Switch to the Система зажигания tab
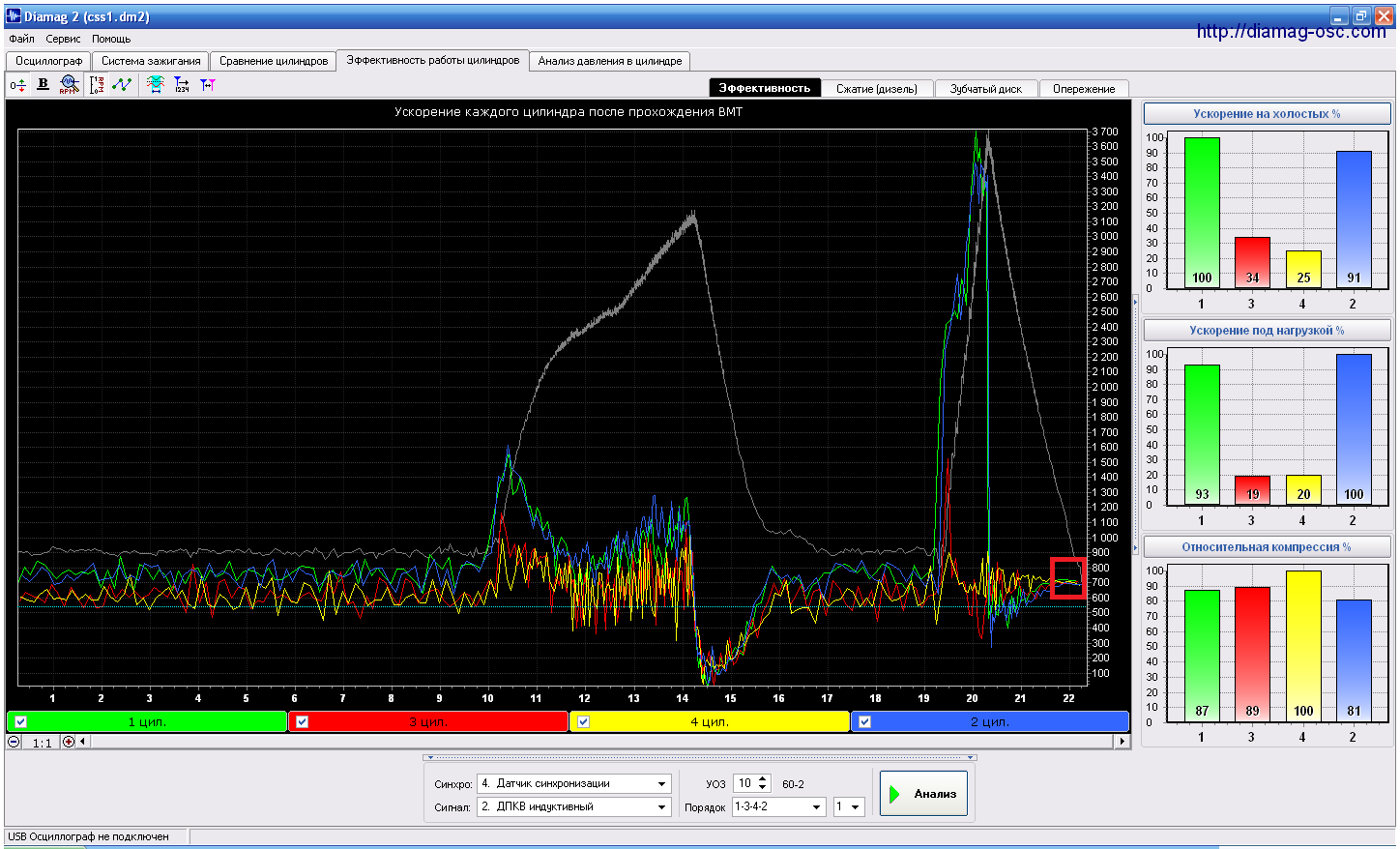The image size is (1400, 849). (151, 61)
